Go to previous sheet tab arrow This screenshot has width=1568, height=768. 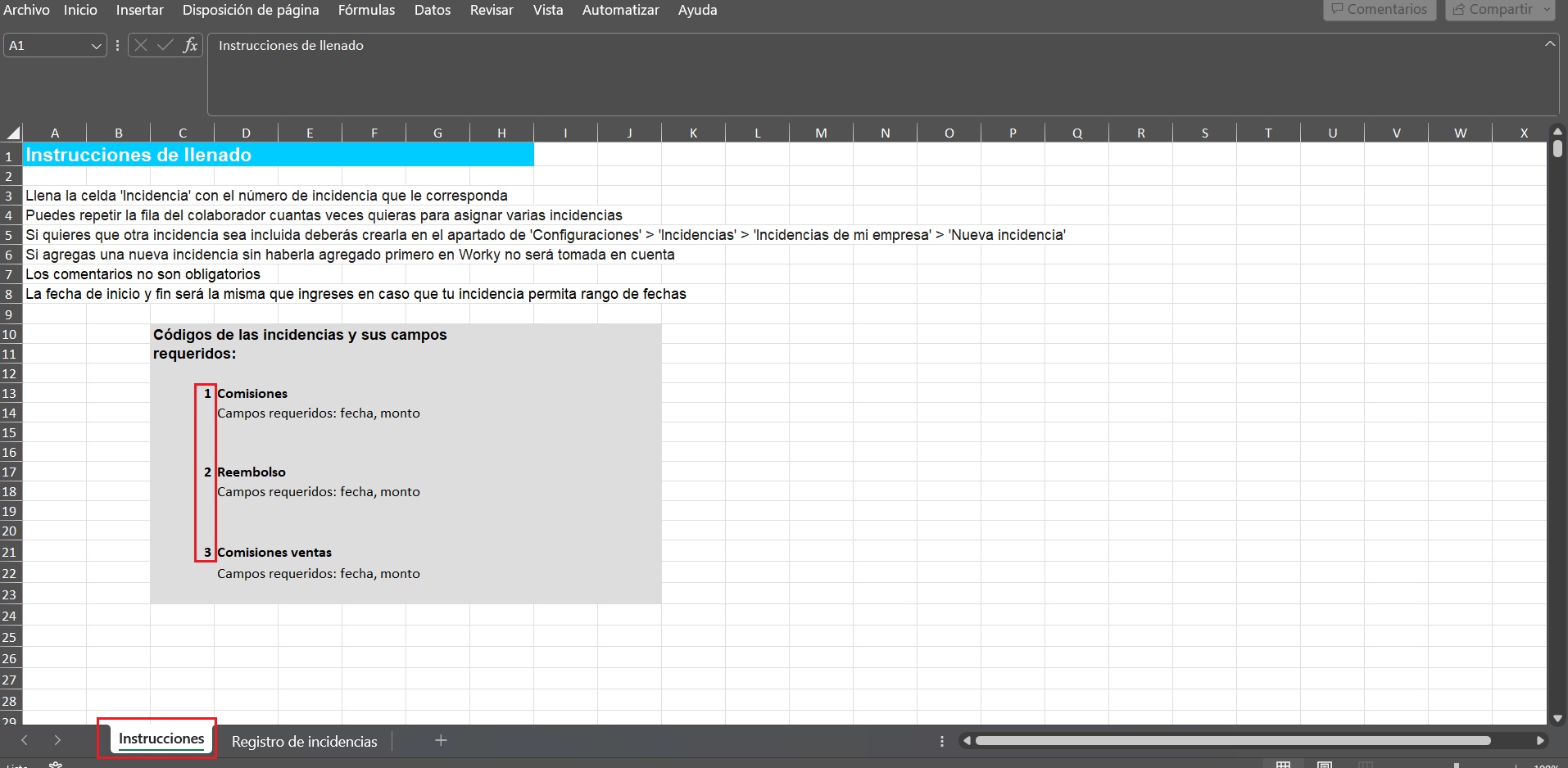click(x=25, y=740)
